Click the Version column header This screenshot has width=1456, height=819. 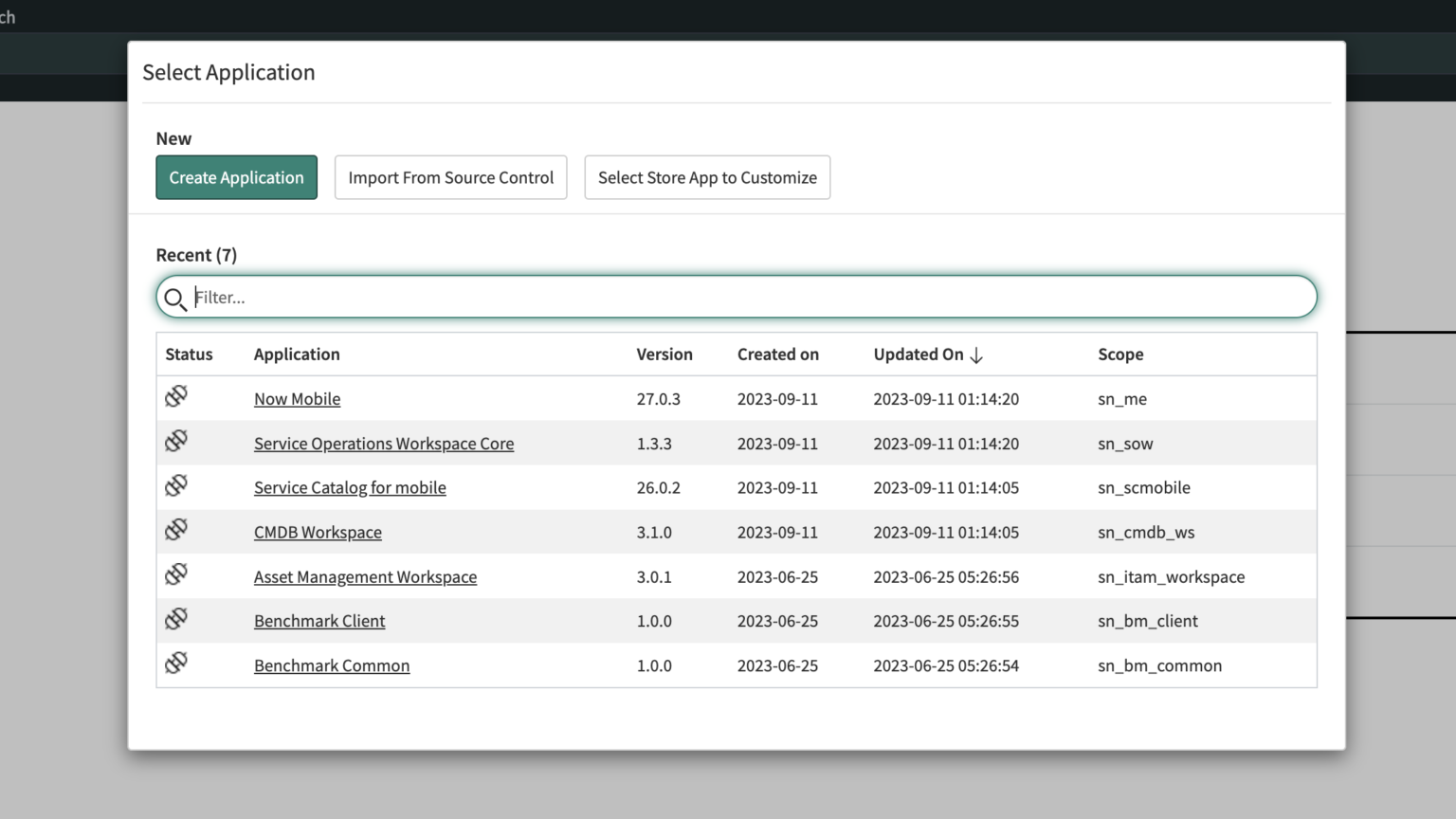[x=664, y=354]
